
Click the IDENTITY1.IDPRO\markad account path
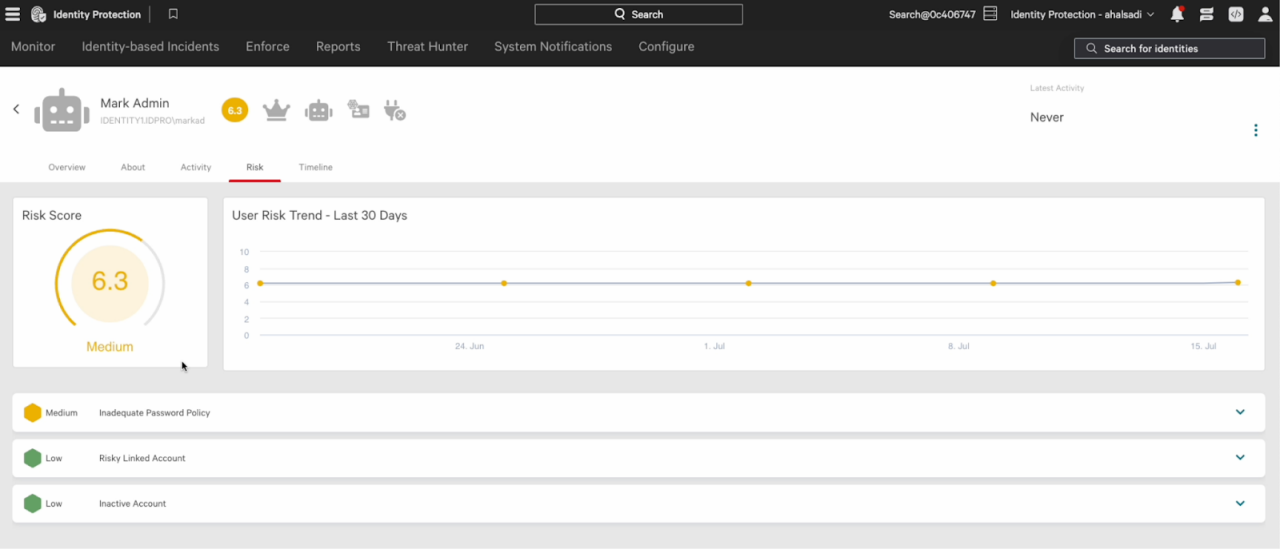point(152,121)
